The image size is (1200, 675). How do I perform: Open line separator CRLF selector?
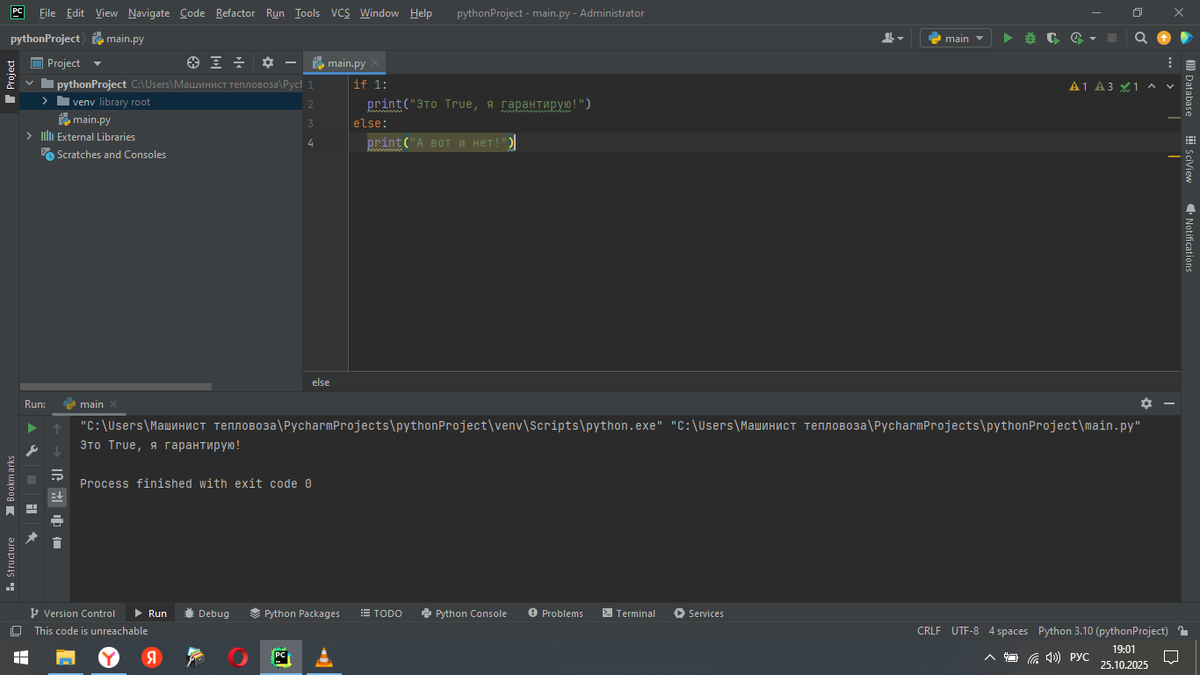[x=929, y=631]
